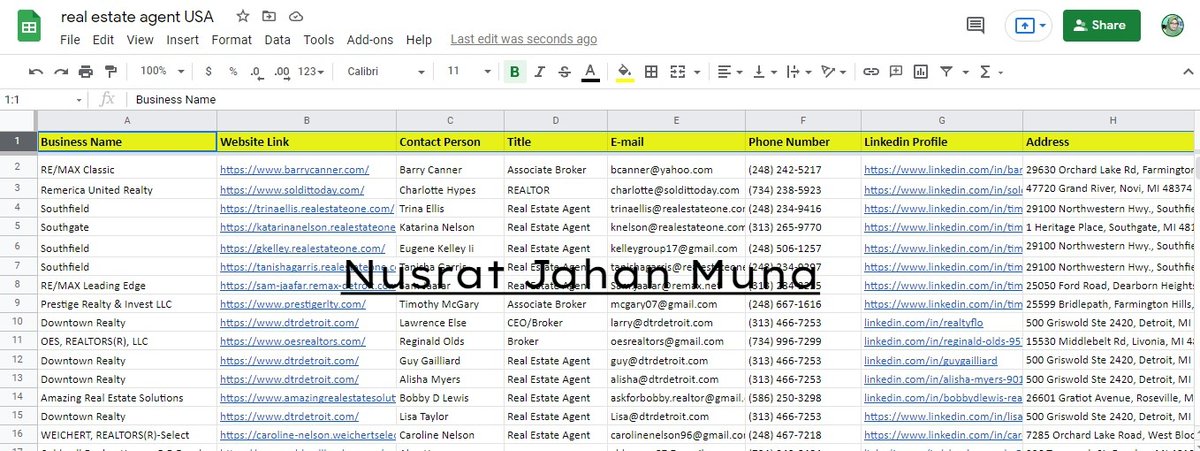Open the barrycanner.com website link
The height and width of the screenshot is (451, 1200).
295,170
